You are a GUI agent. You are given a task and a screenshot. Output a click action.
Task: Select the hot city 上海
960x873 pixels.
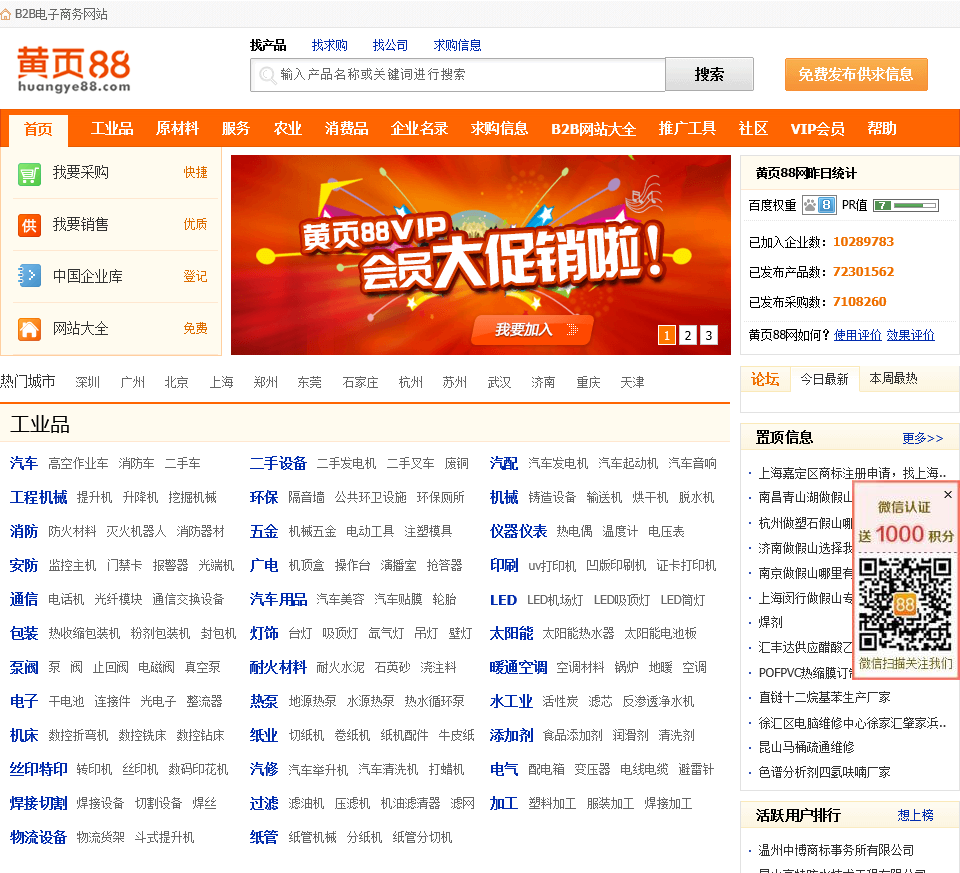click(x=222, y=383)
